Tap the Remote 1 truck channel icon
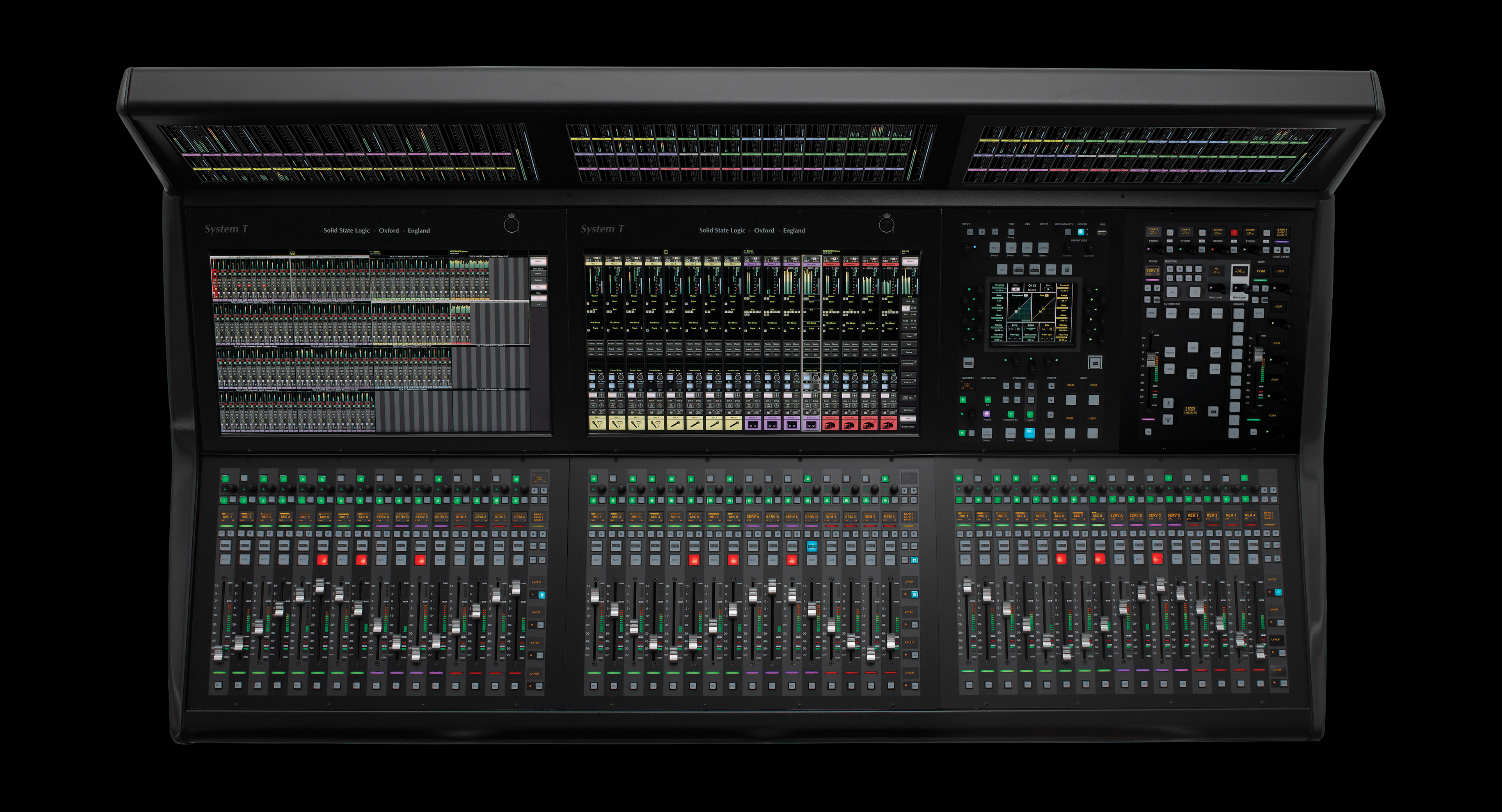The width and height of the screenshot is (1502, 812). click(x=830, y=423)
